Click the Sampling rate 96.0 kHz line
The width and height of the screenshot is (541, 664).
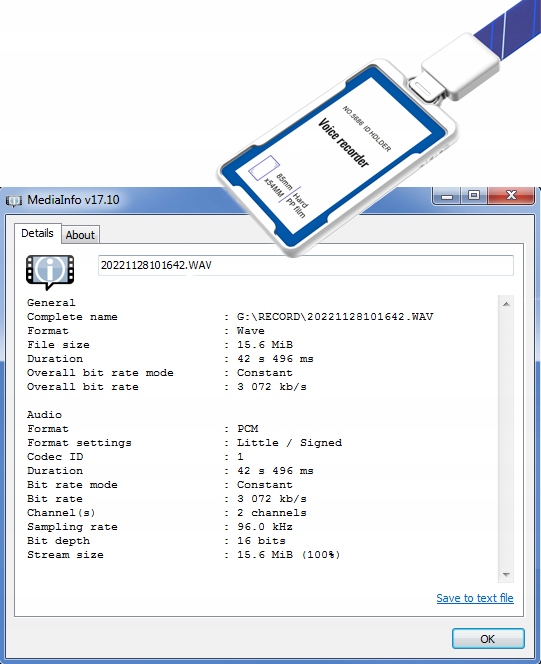click(160, 527)
